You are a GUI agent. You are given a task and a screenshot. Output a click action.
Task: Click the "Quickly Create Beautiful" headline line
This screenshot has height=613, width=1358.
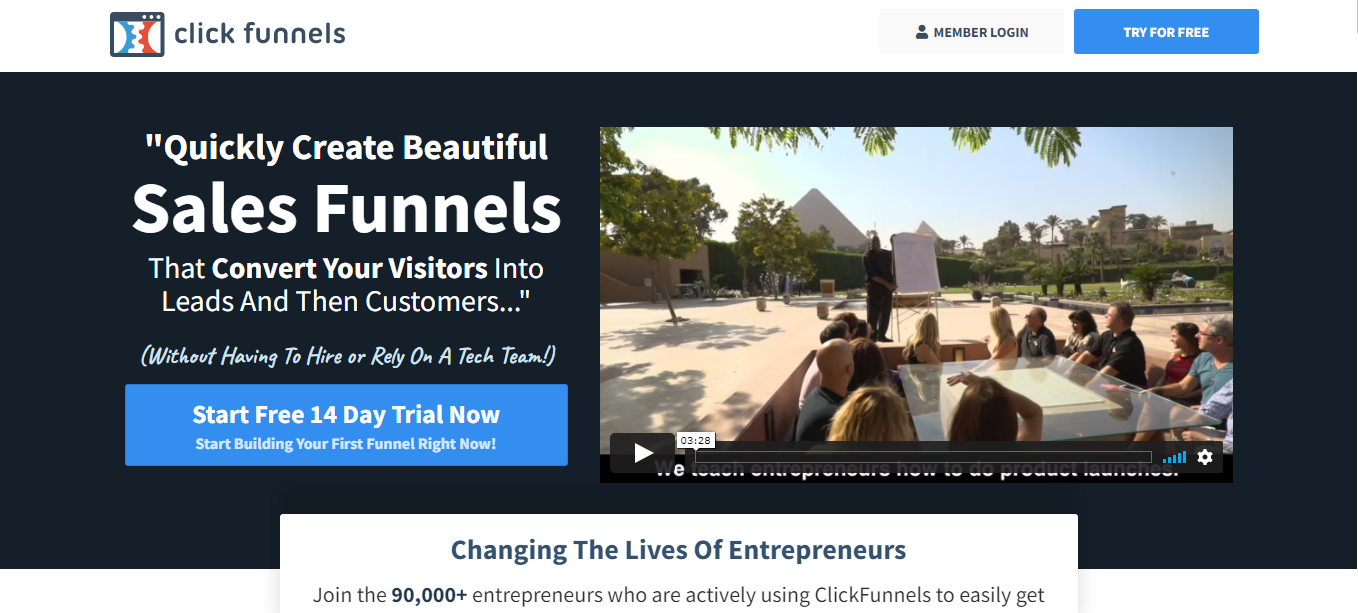[346, 148]
